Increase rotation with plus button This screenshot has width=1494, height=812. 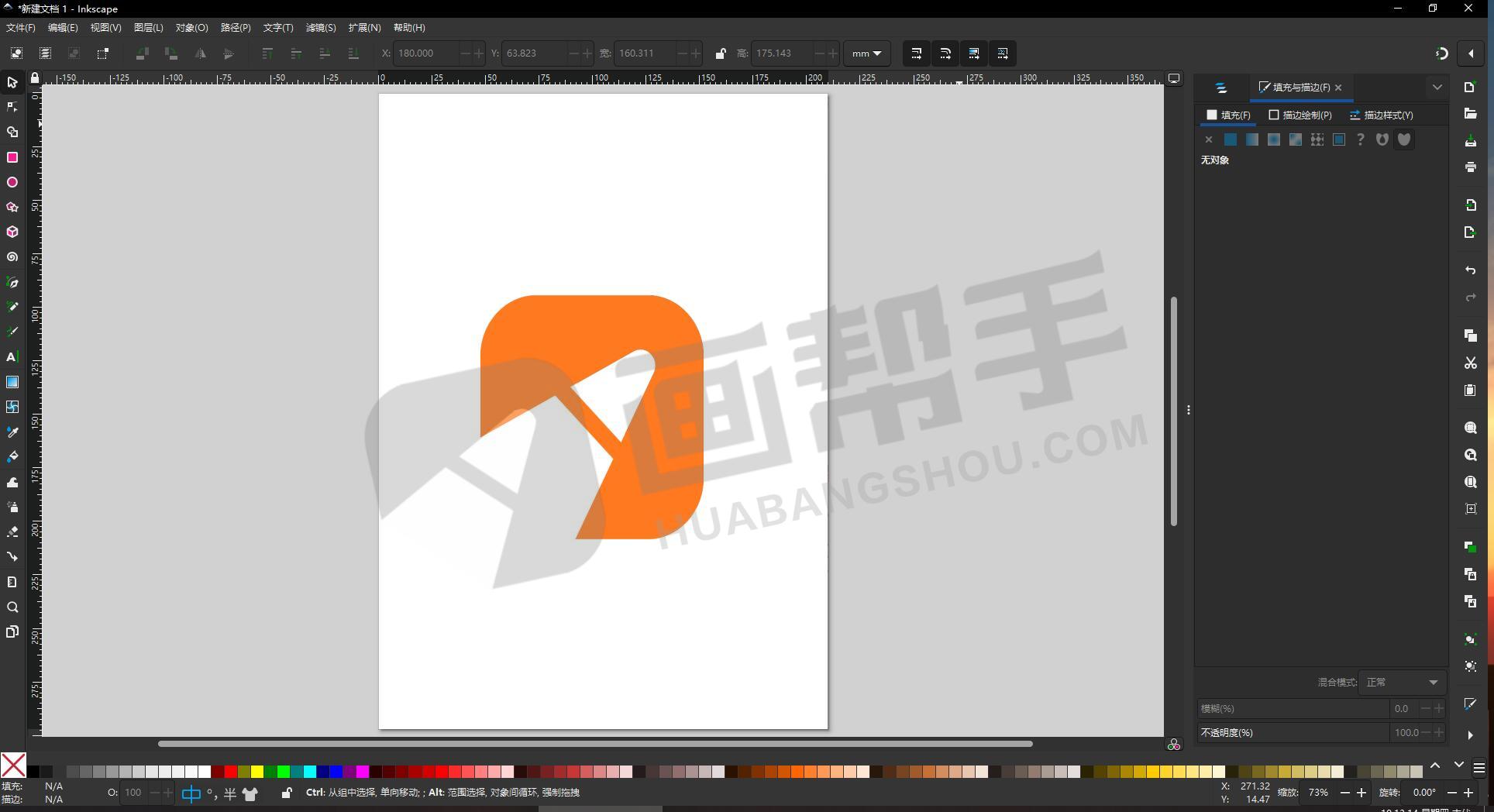[1468, 793]
